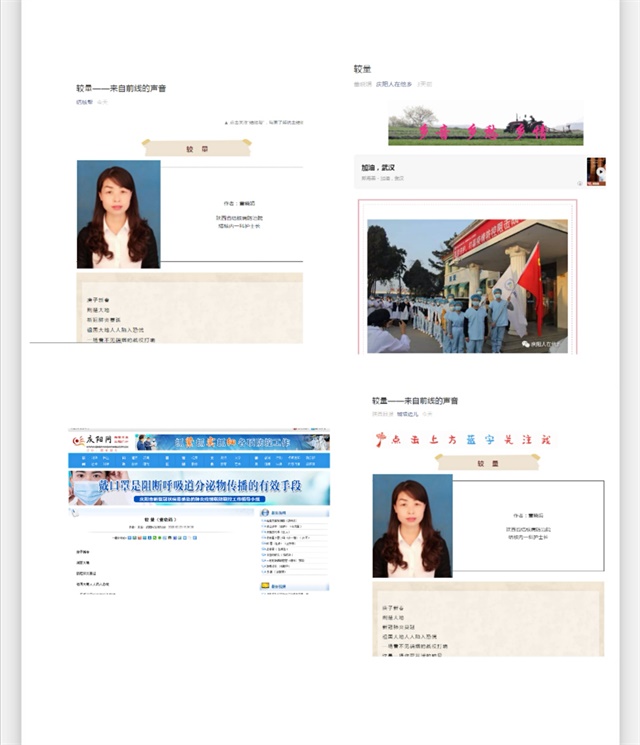
Task: Click the top advertisement banner on the website
Action: [232, 442]
